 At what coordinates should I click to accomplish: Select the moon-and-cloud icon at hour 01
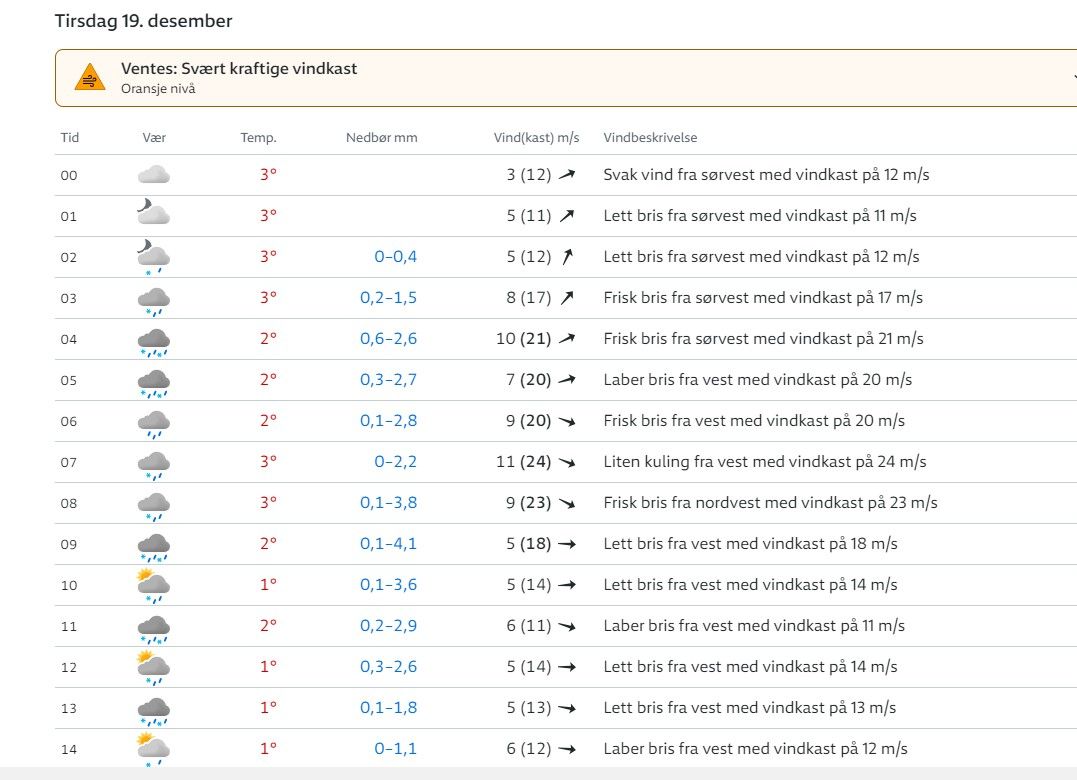click(153, 214)
